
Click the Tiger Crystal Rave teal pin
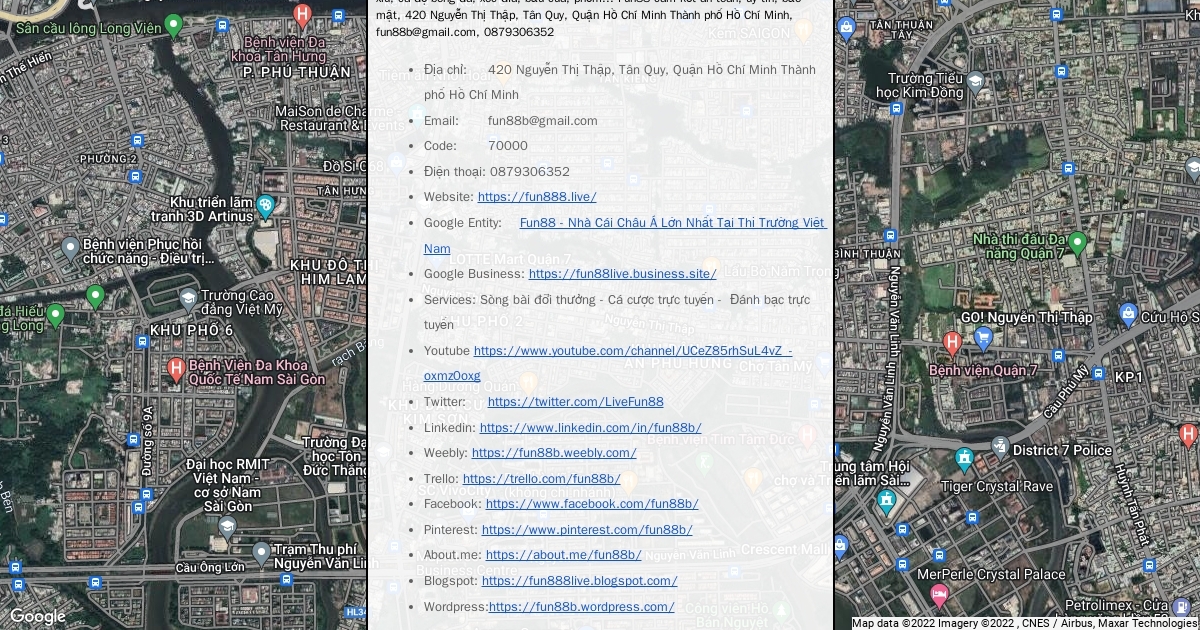pos(964,460)
